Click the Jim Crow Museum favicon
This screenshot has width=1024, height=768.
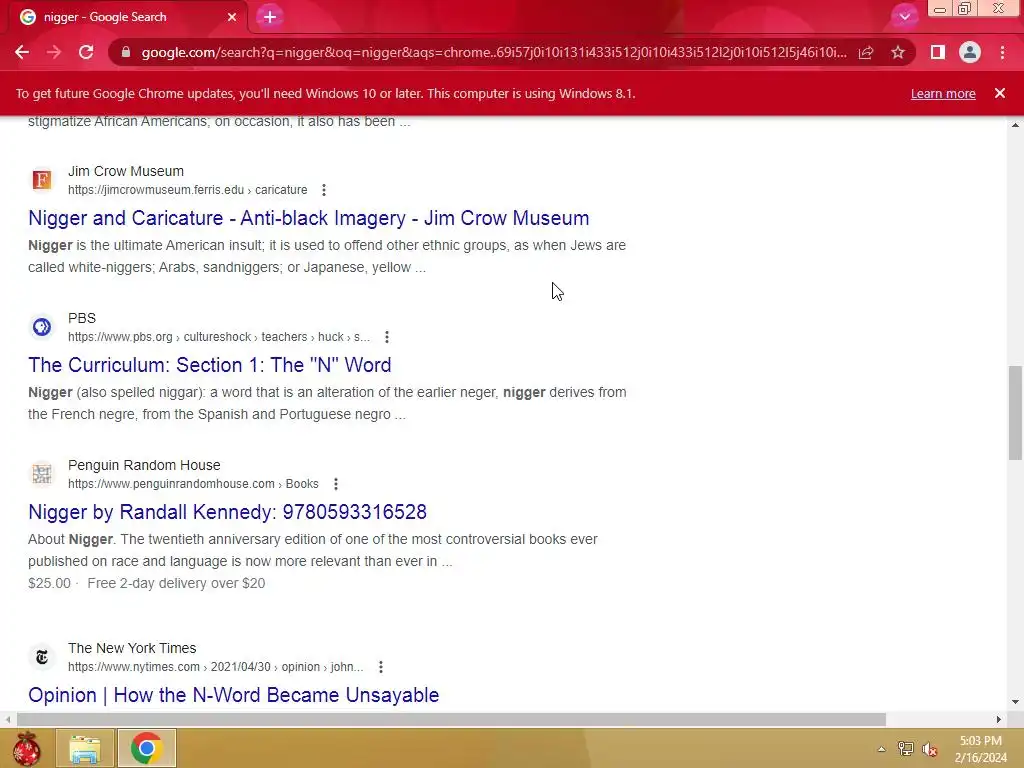point(42,180)
